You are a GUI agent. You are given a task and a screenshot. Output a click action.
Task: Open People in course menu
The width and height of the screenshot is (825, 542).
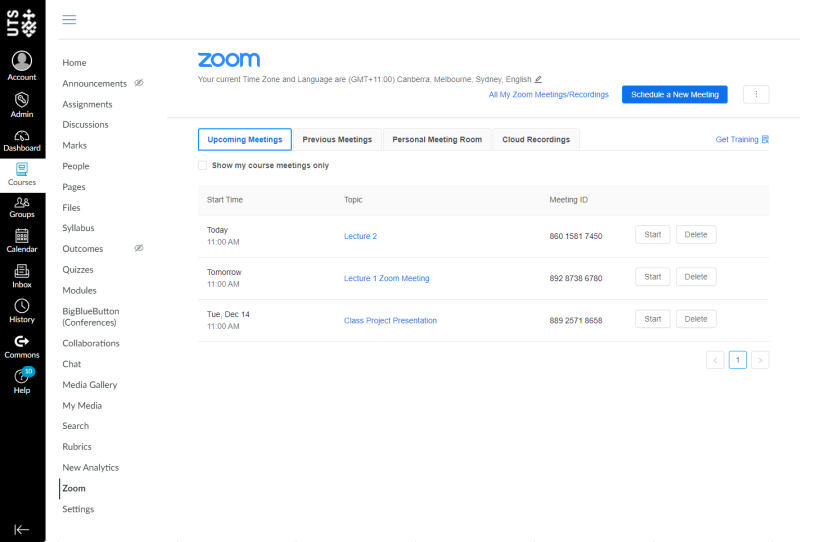point(76,166)
